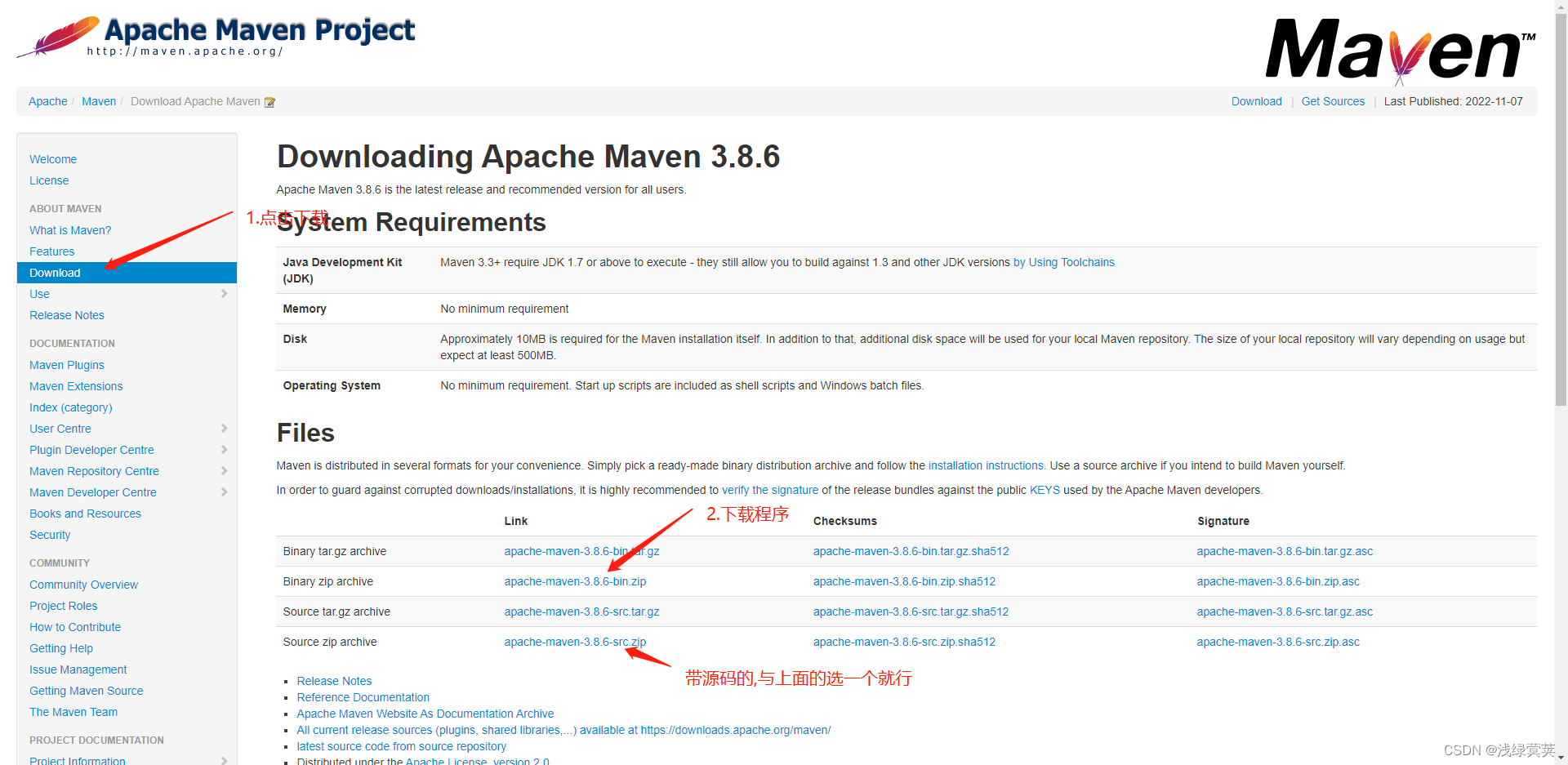Open apache-maven-3.8.6-bin.zip.sha512 checksum
Viewport: 1568px width, 765px height.
pyautogui.click(x=904, y=581)
